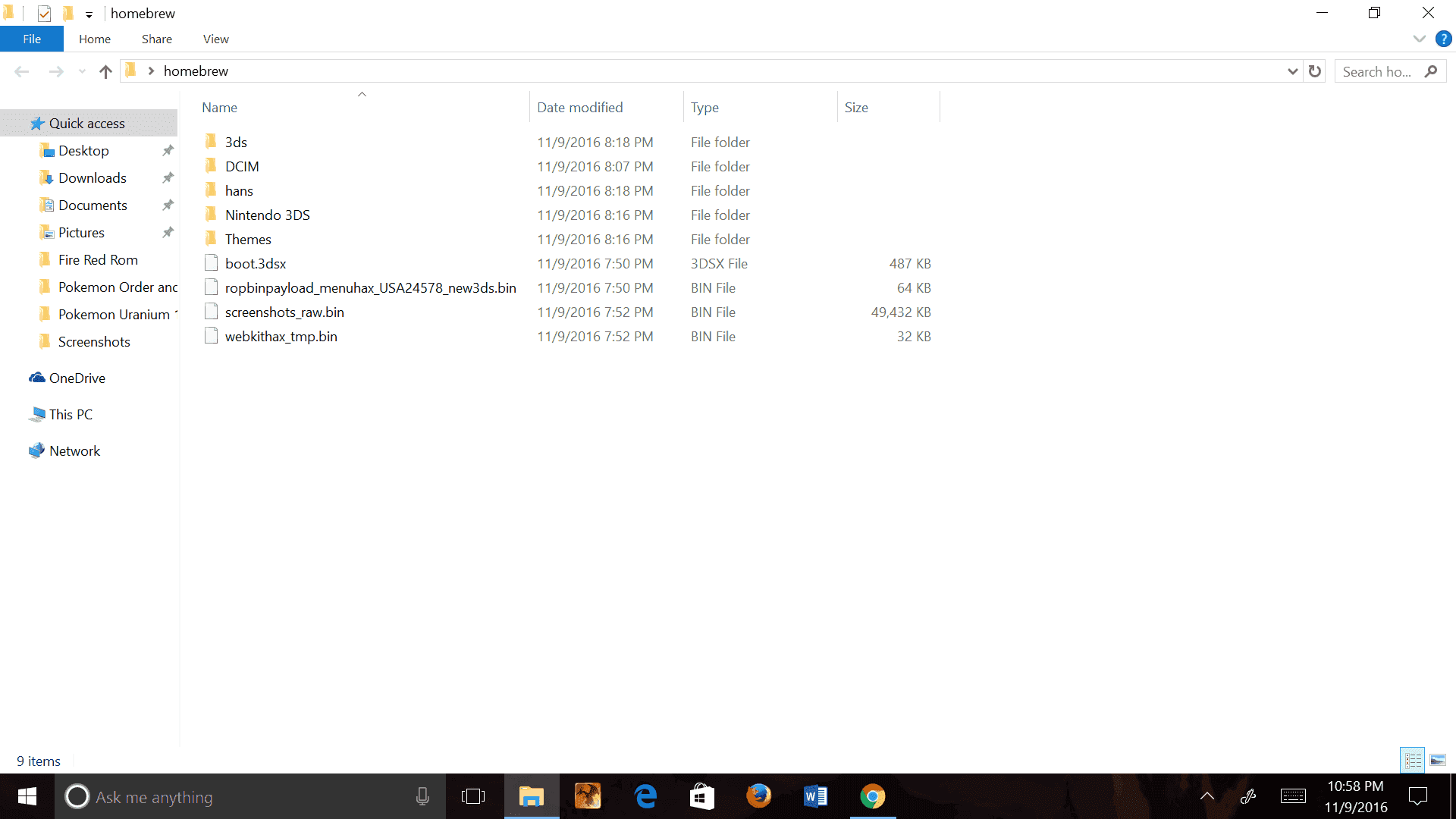The image size is (1456, 819).
Task: Expand the ribbon with chevron
Action: click(1420, 39)
